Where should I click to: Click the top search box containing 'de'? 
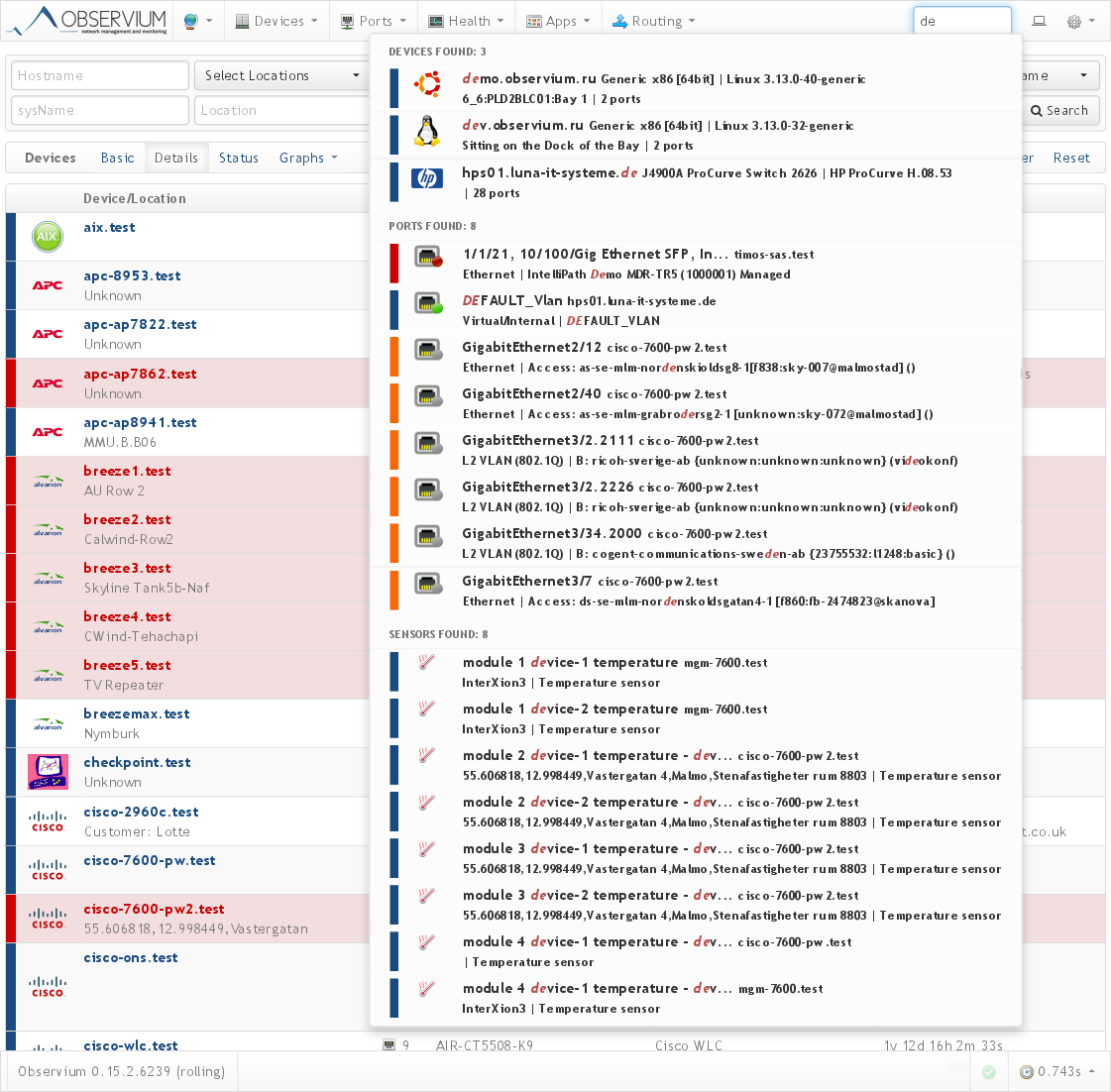pos(961,21)
